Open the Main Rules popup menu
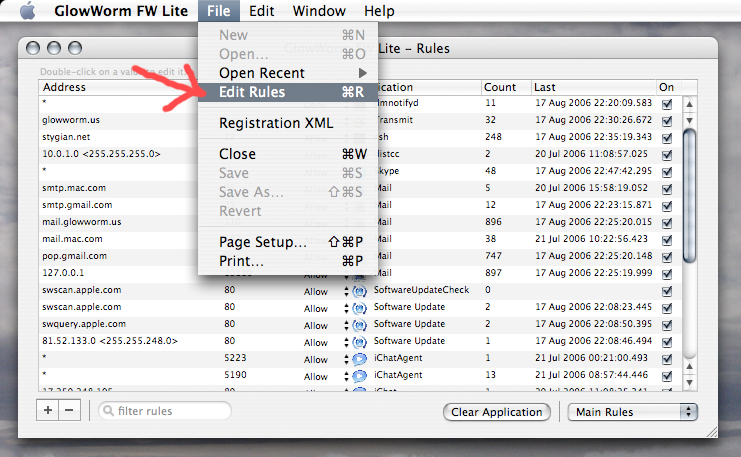The image size is (741, 457). (632, 412)
